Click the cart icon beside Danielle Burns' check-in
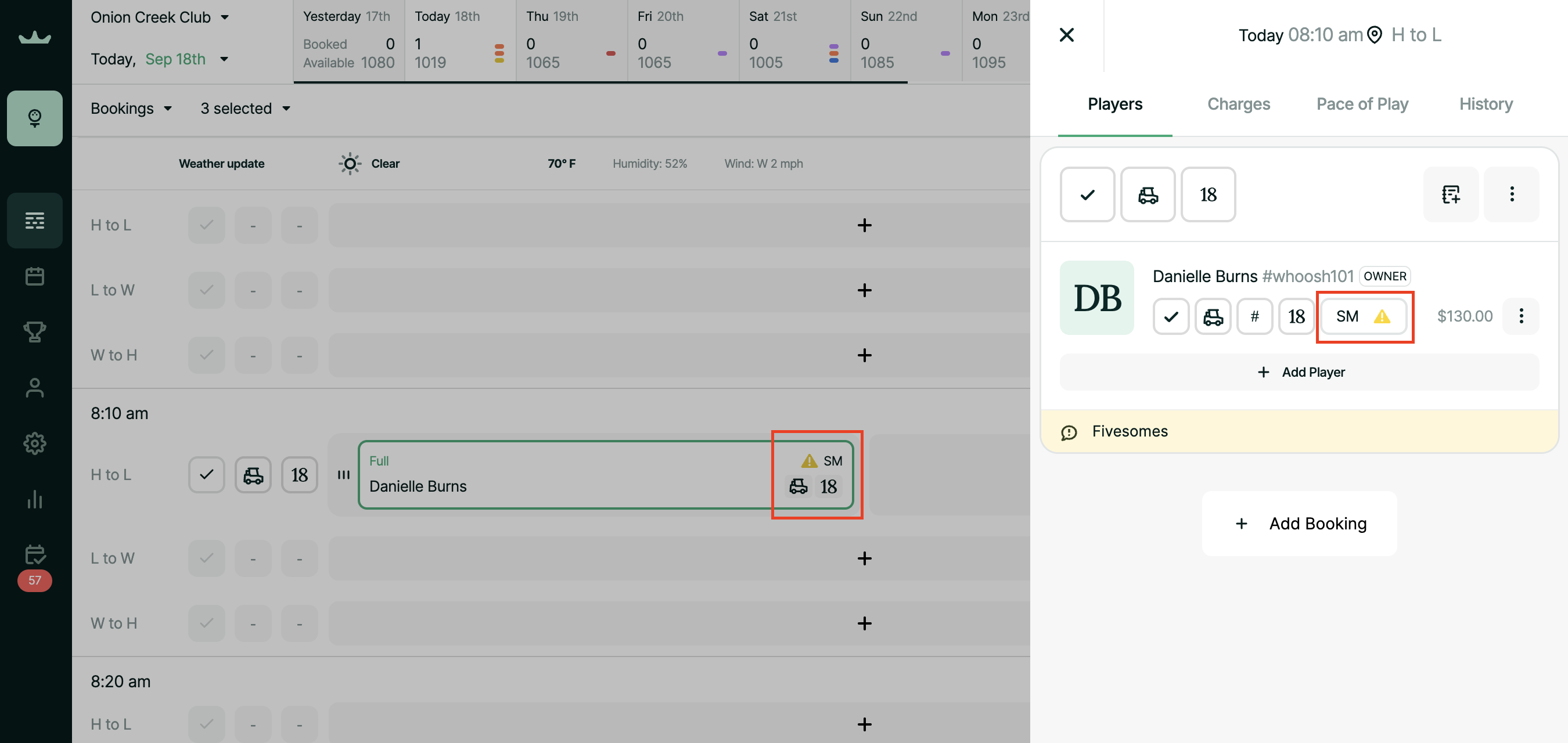The image size is (1568, 743). pyautogui.click(x=1213, y=316)
